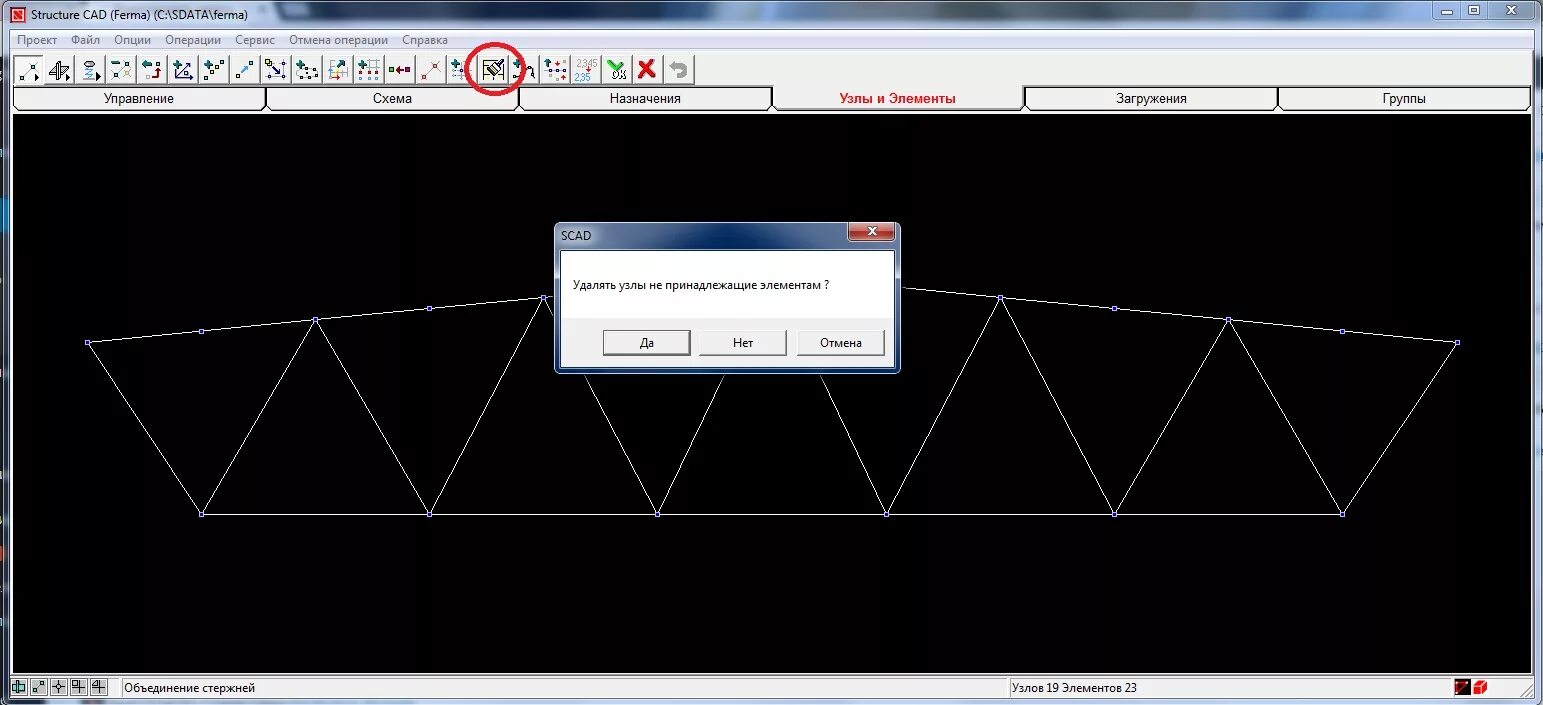The height and width of the screenshot is (705, 1543).
Task: Click the plus with dotted loop nodes icon
Action: tap(307, 70)
